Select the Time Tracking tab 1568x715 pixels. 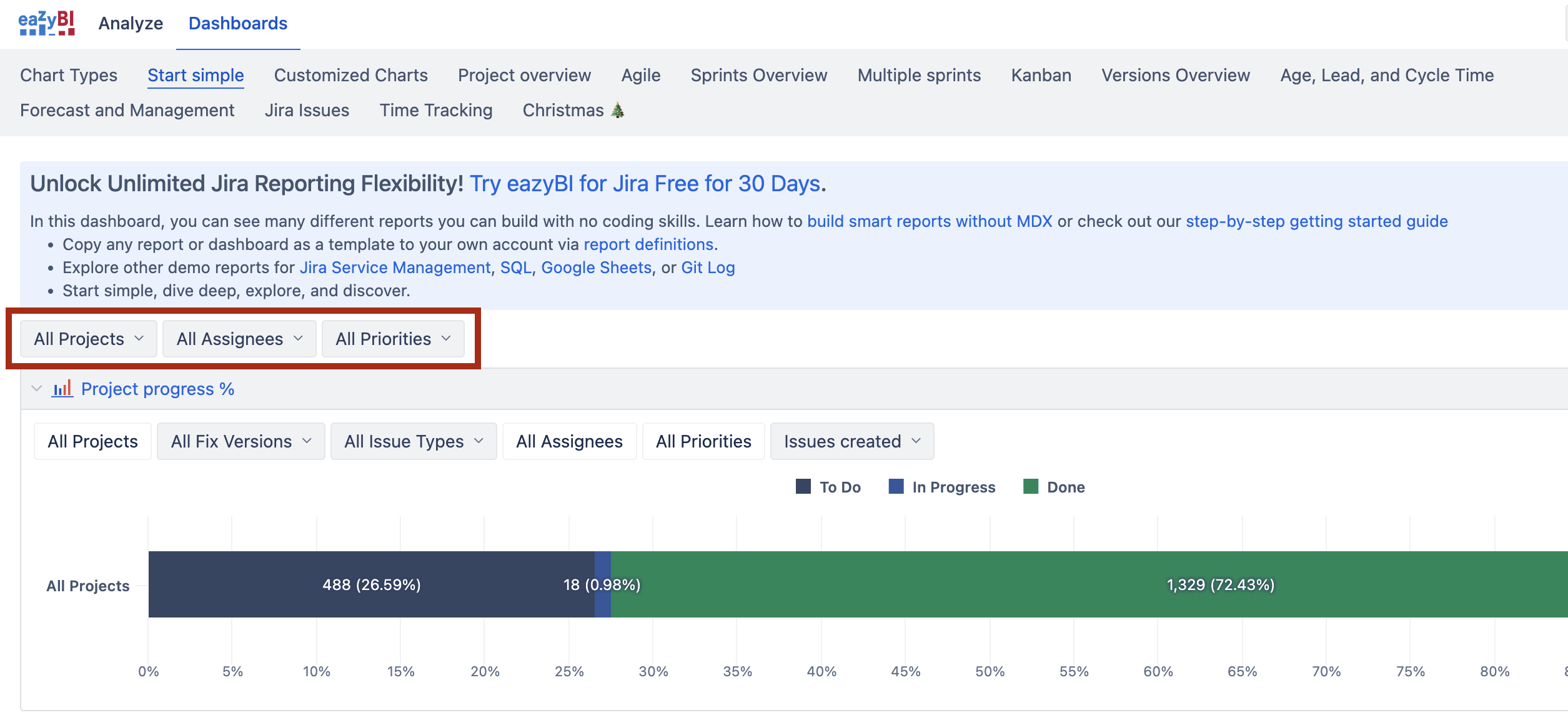coord(436,110)
